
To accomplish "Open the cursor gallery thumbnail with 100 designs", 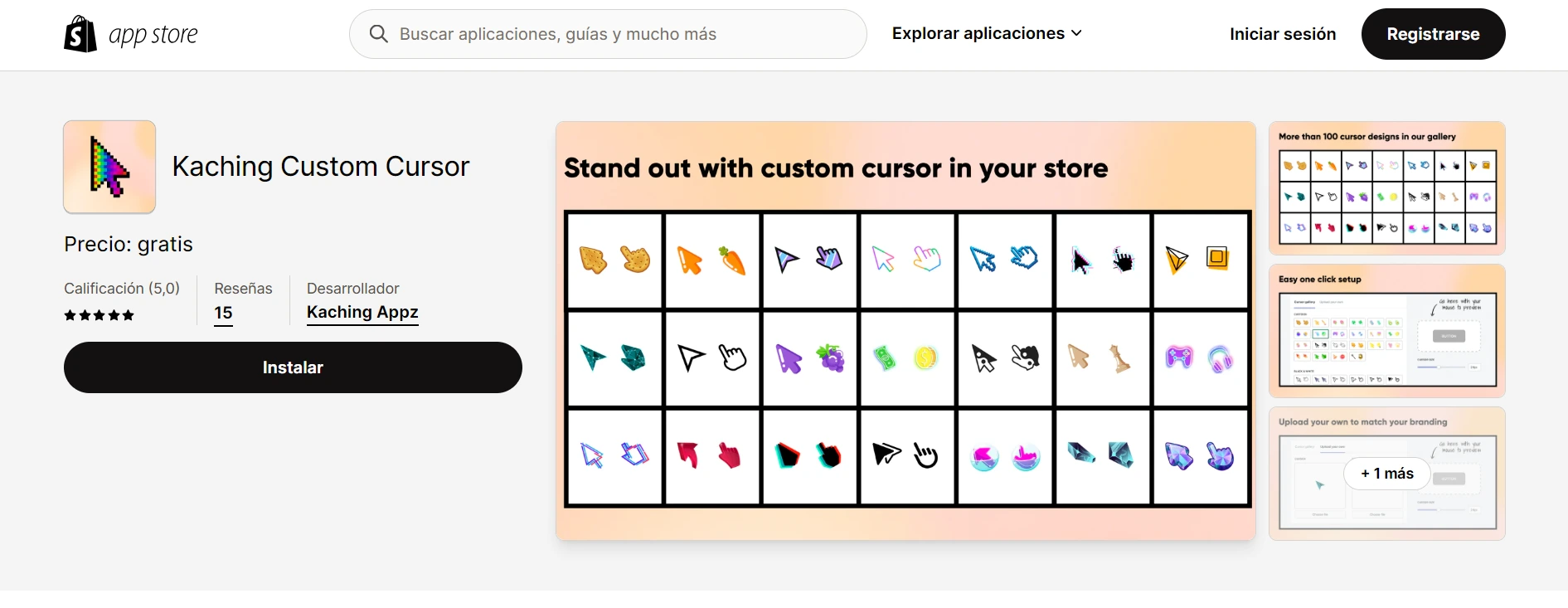I will [1386, 188].
